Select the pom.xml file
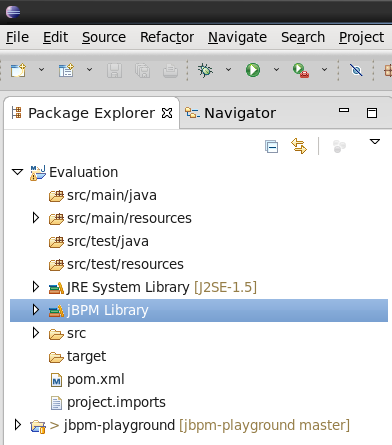 click(x=96, y=379)
